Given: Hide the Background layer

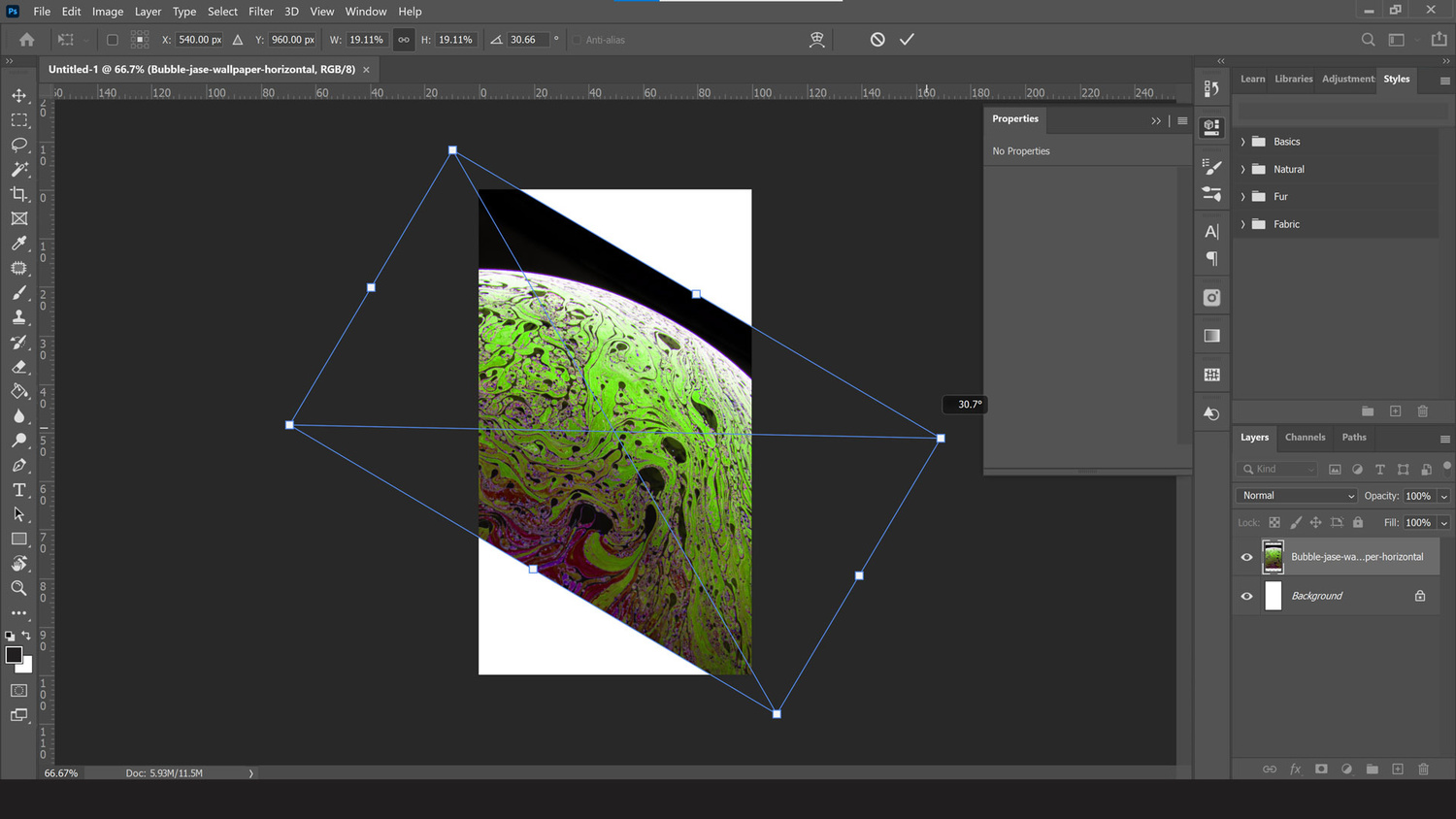Looking at the screenshot, I should point(1246,596).
